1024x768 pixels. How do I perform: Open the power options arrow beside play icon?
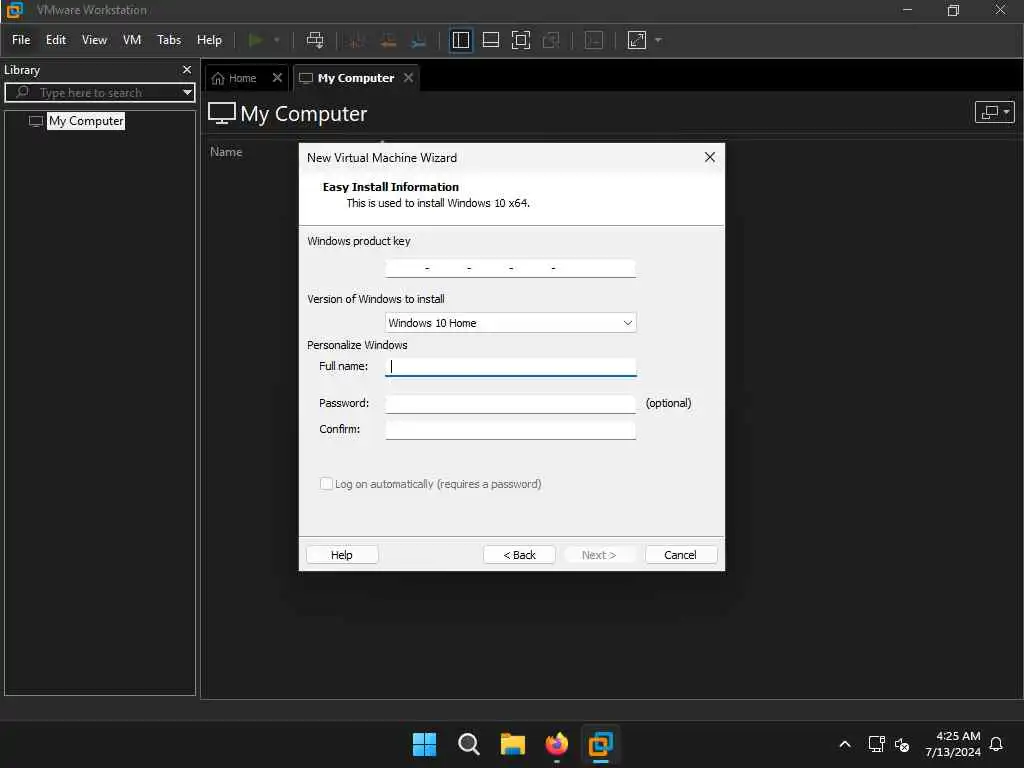point(276,40)
